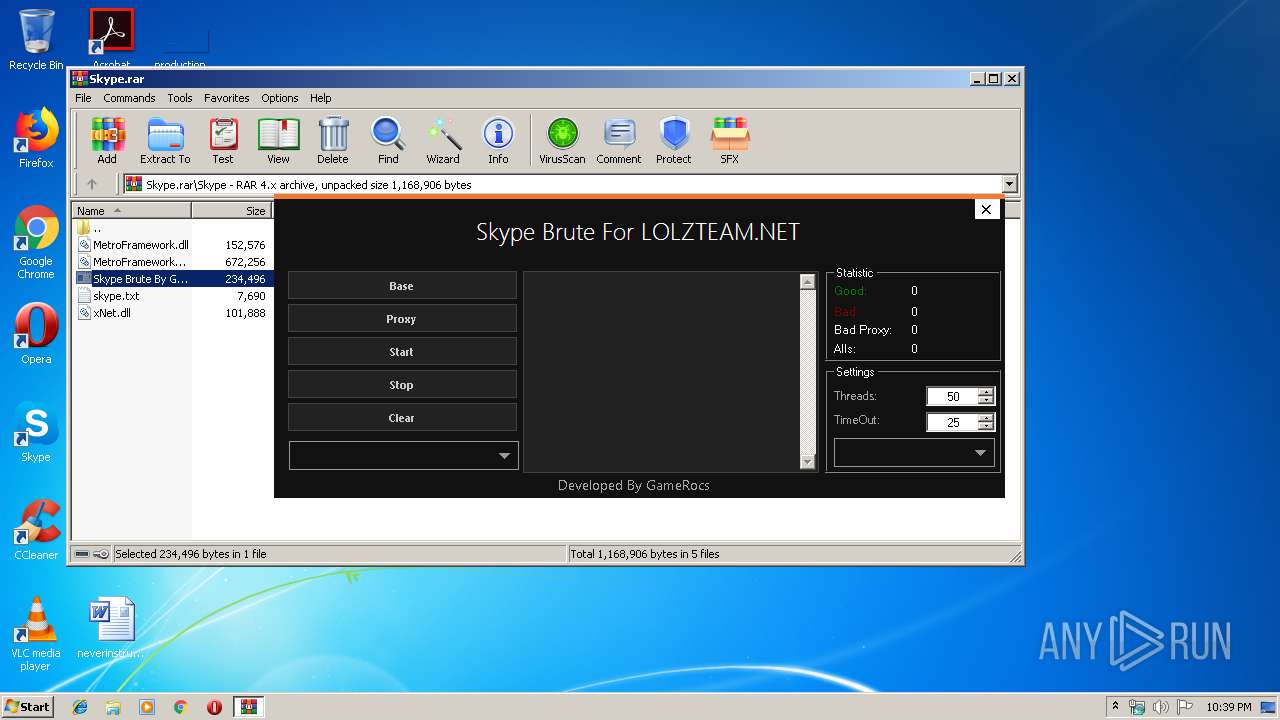Open the Commands menu

129,98
